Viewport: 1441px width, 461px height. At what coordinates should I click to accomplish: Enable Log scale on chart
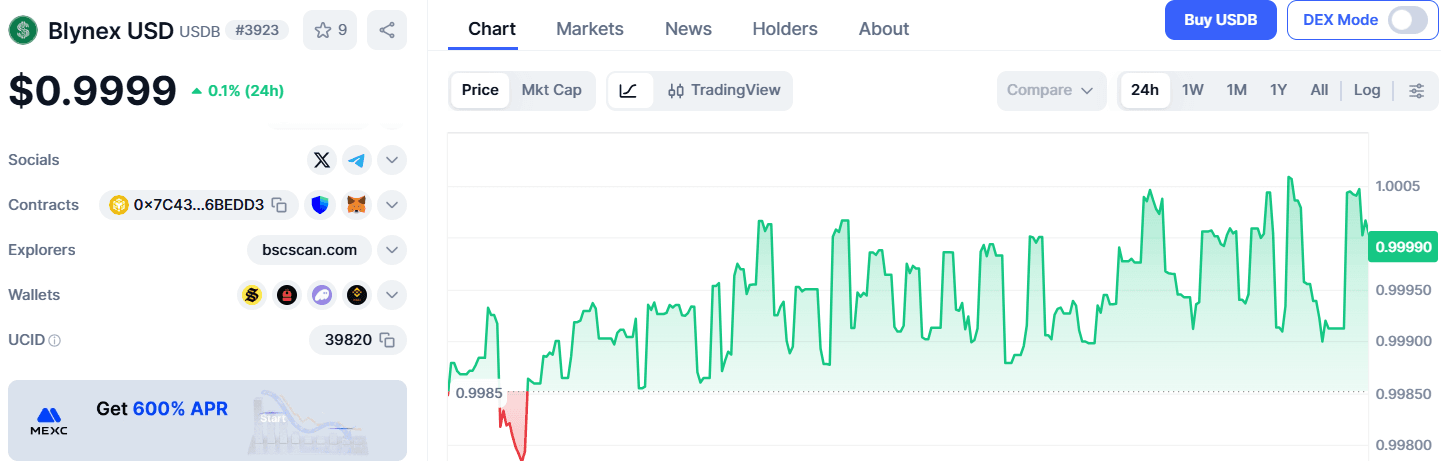1367,90
